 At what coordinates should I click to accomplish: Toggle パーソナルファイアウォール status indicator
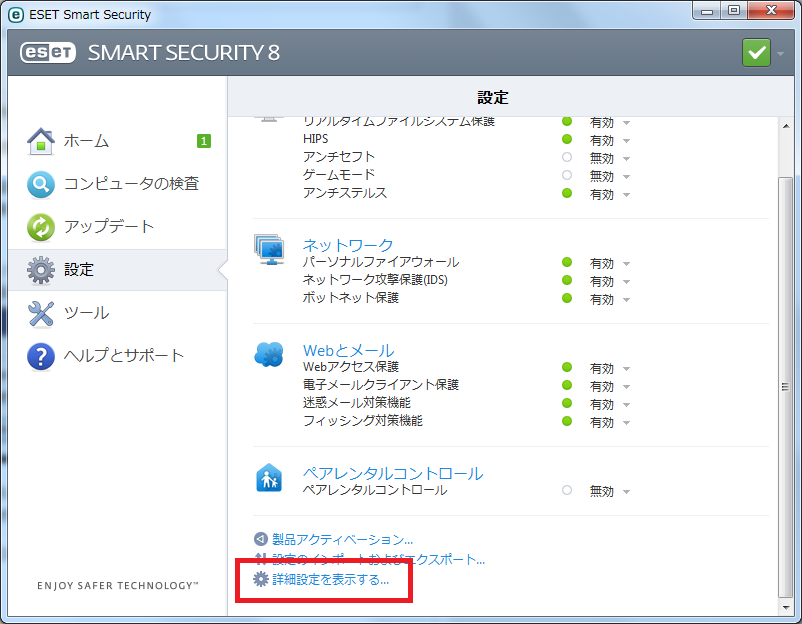pyautogui.click(x=567, y=262)
